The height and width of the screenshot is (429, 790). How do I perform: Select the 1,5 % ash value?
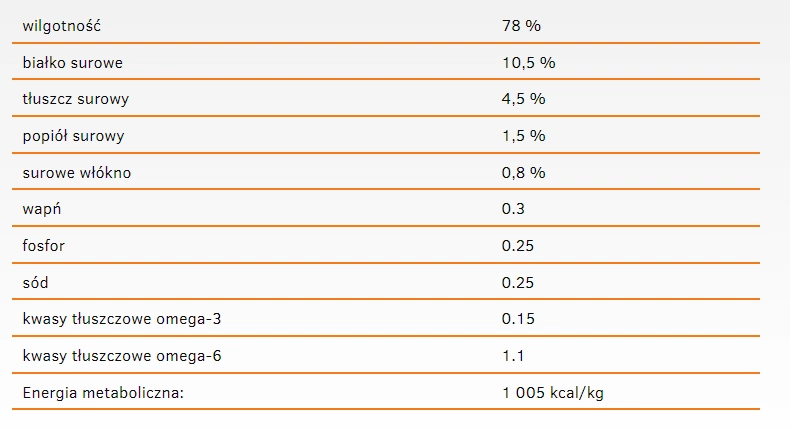coord(524,136)
